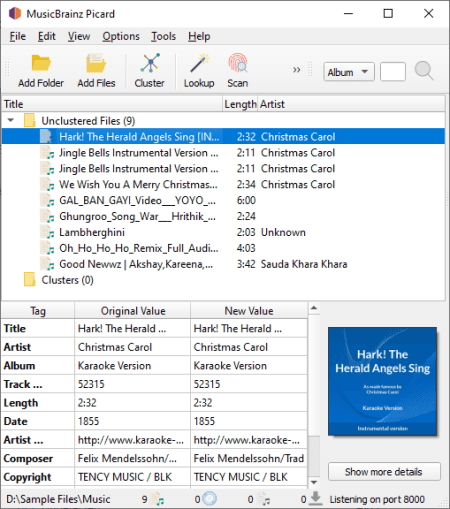Screen dimensions: 450x509
Task: Click the status bar files count icon
Action: (x=157, y=499)
